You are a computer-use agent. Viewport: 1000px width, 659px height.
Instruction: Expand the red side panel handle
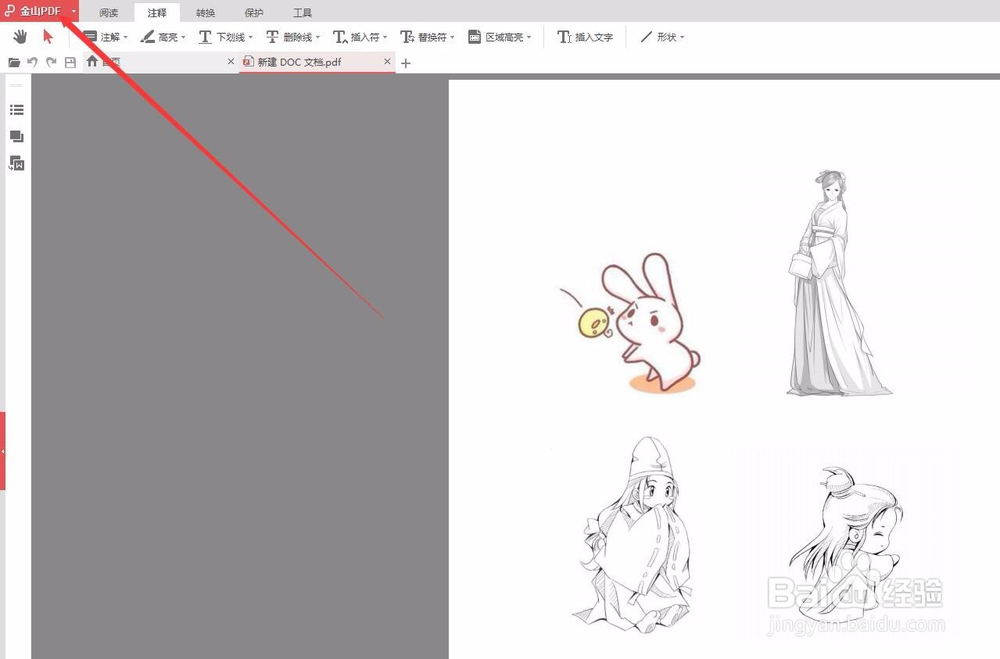[x=3, y=451]
